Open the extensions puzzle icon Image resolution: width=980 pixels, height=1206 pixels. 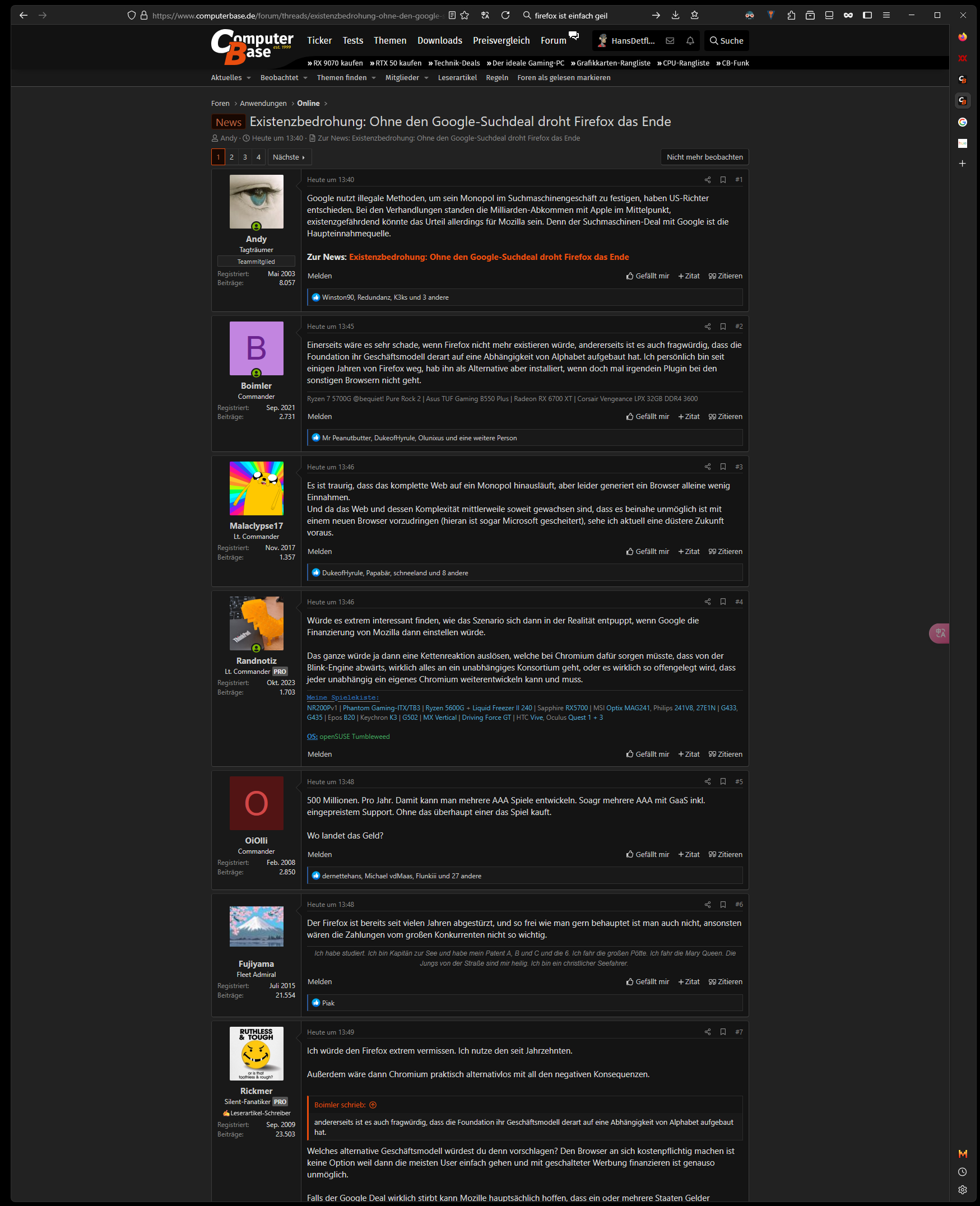[x=791, y=15]
